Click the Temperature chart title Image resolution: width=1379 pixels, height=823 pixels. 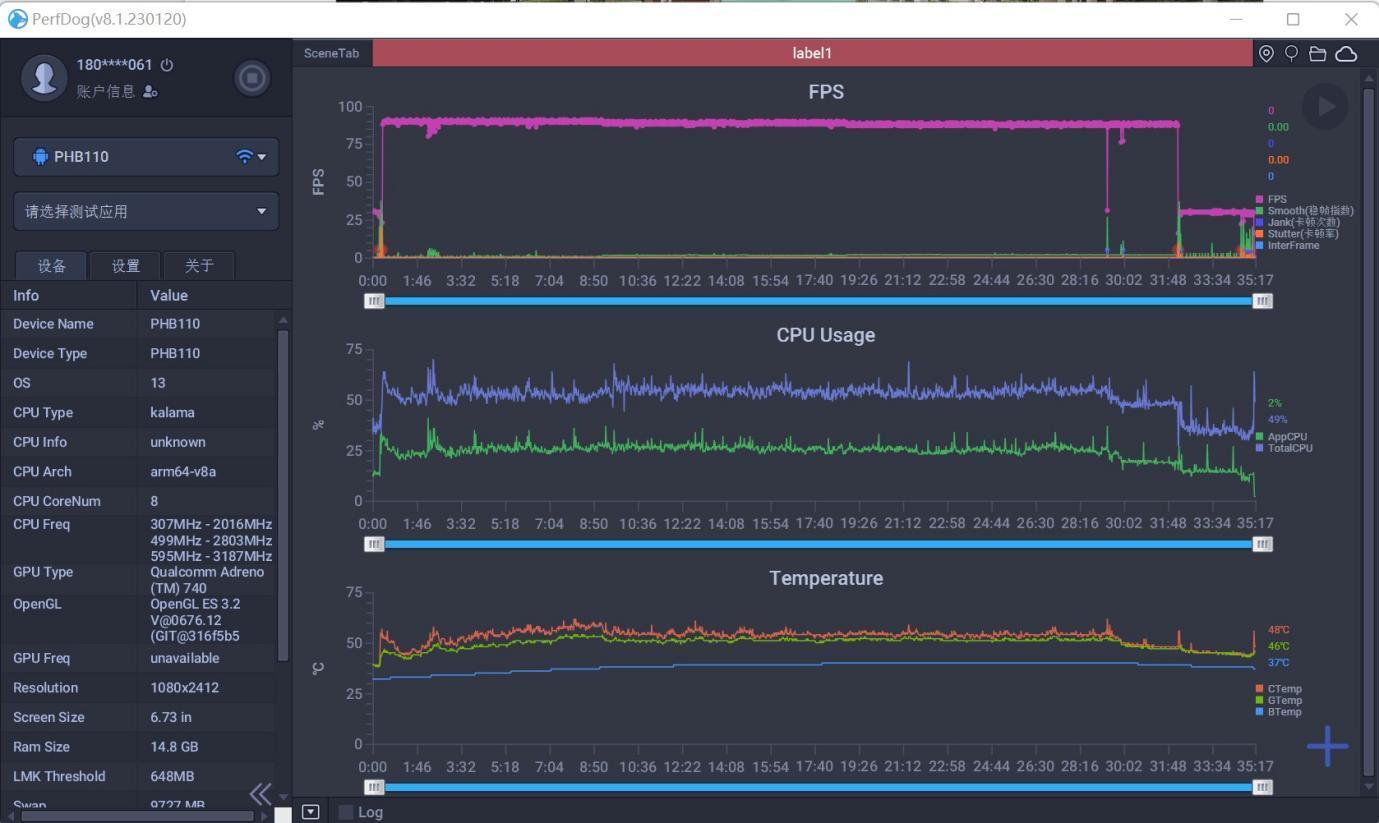(826, 578)
